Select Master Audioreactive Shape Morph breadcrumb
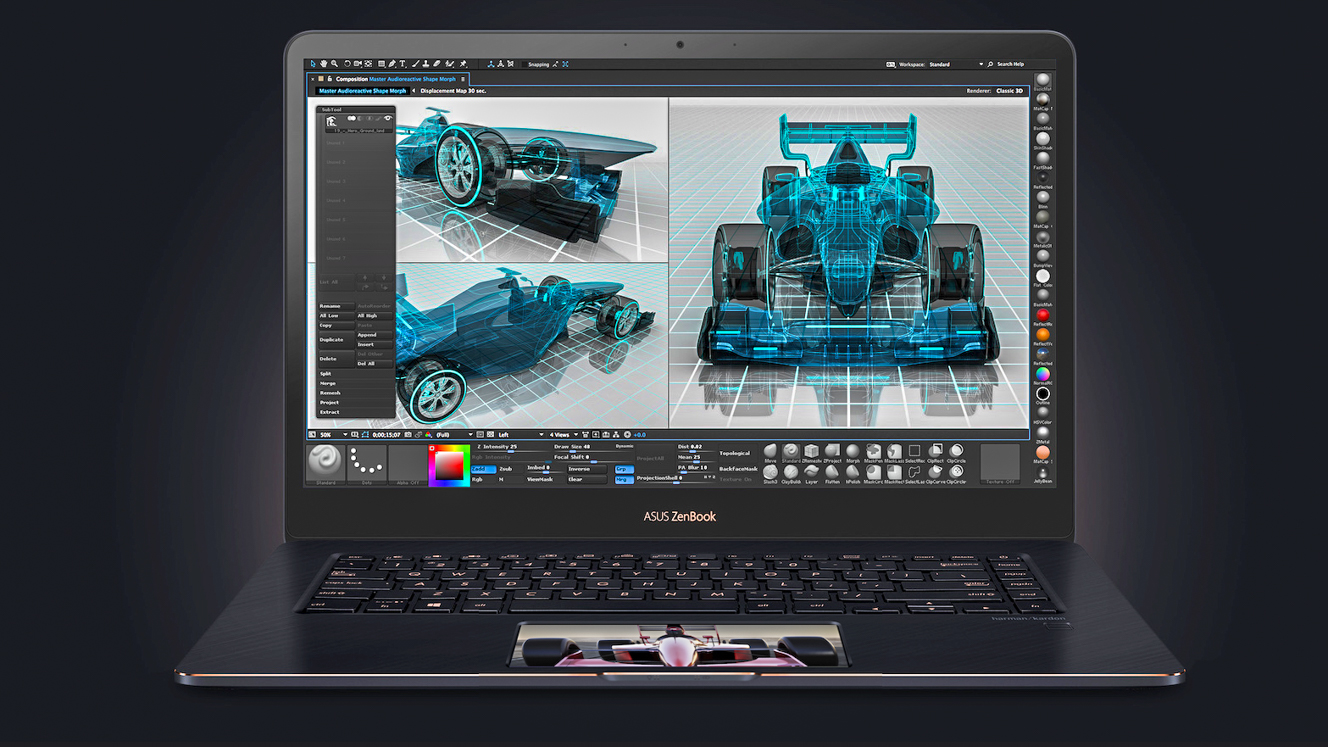This screenshot has width=1328, height=747. click(x=363, y=91)
